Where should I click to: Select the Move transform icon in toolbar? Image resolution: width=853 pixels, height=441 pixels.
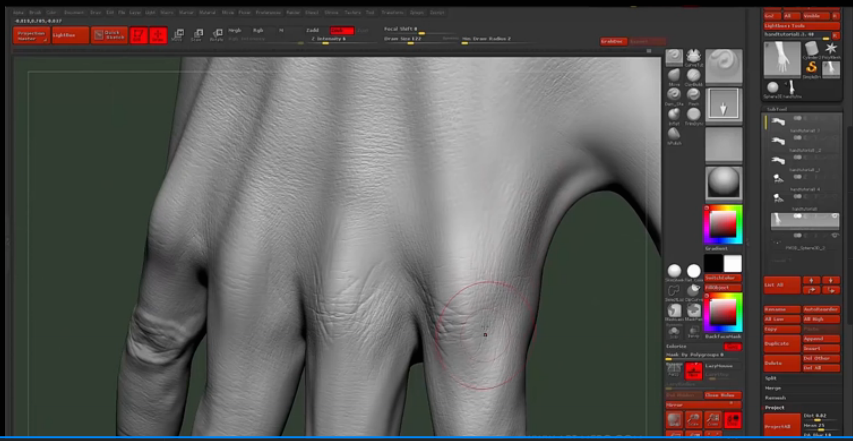pyautogui.click(x=177, y=35)
